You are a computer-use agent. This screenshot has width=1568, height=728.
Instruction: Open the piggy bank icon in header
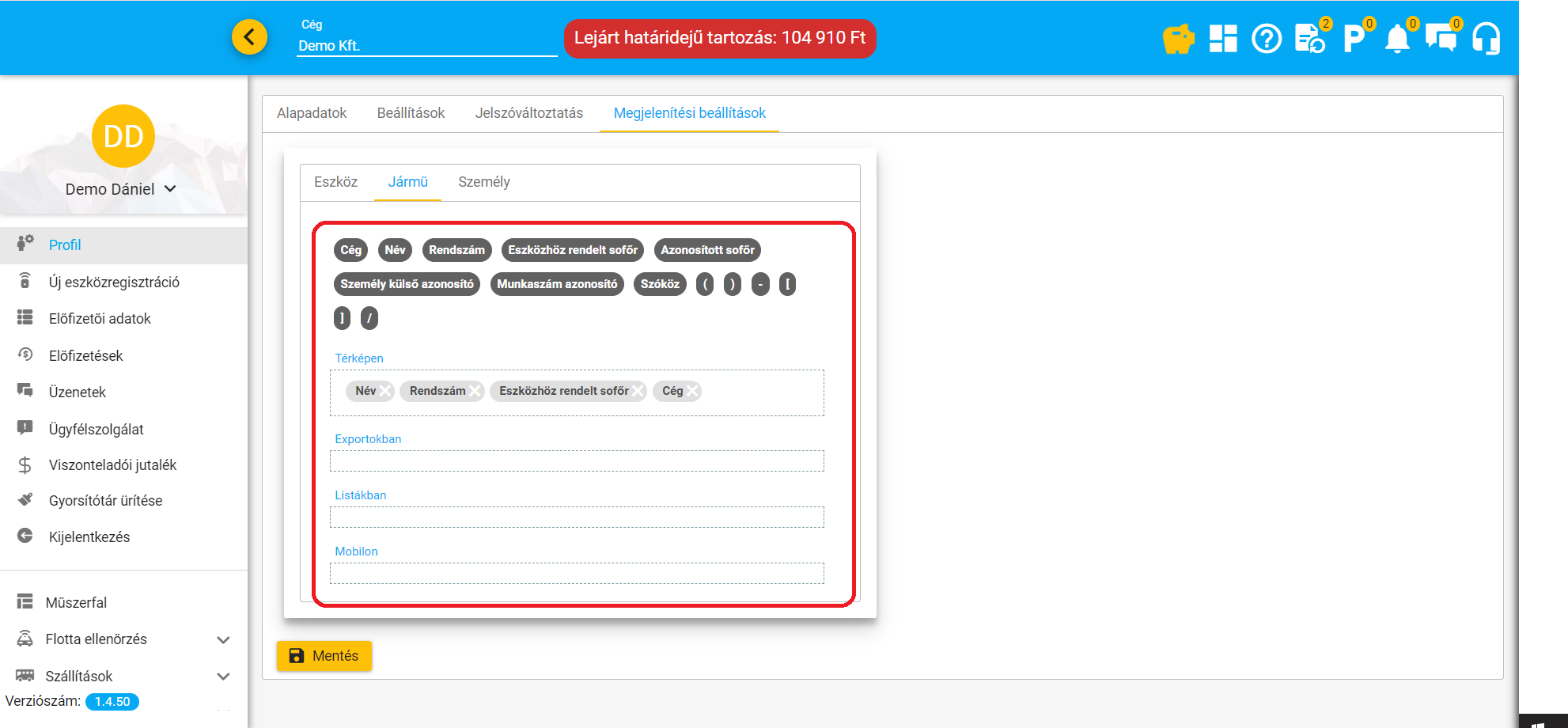[x=1178, y=39]
